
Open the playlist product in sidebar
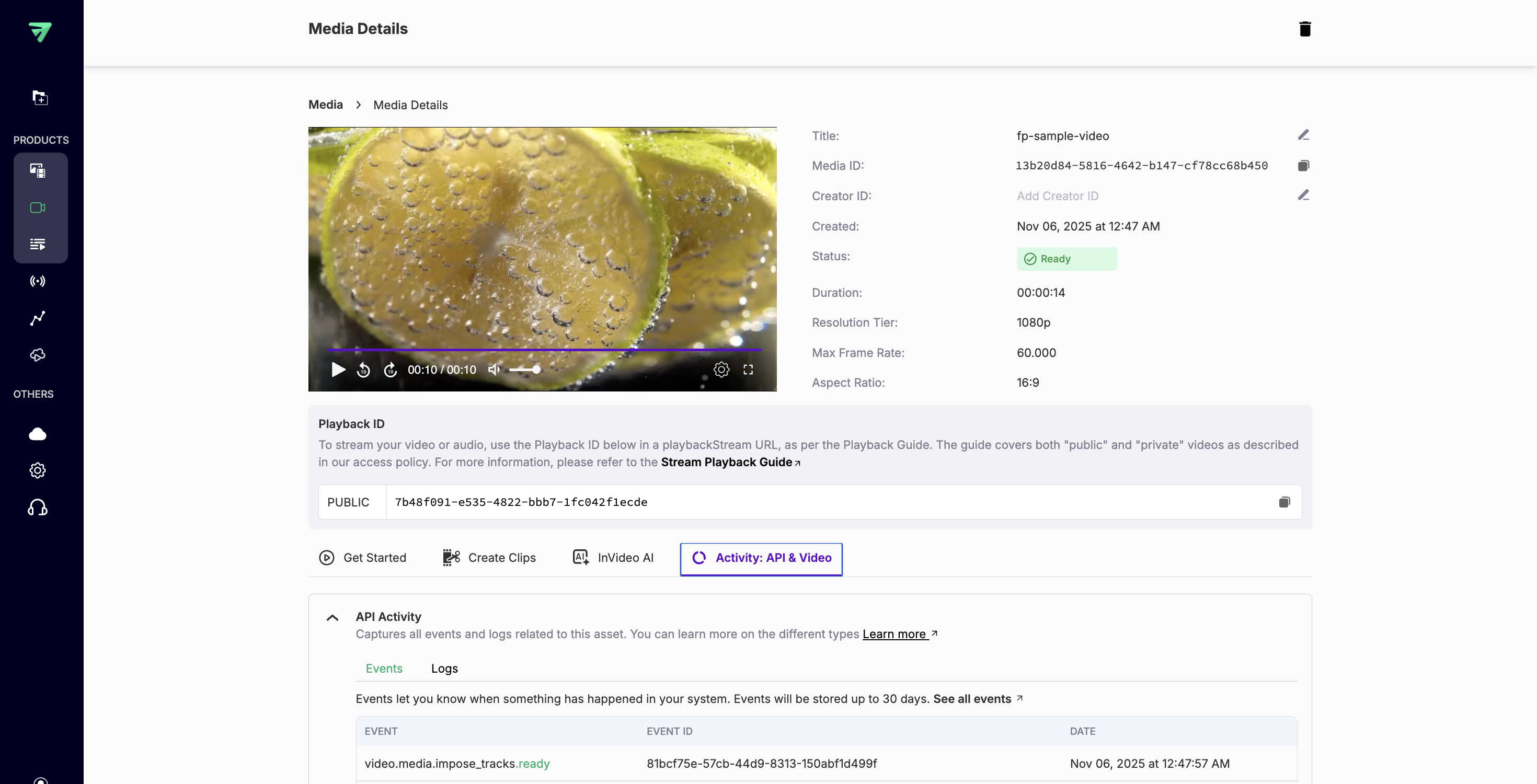(x=38, y=244)
